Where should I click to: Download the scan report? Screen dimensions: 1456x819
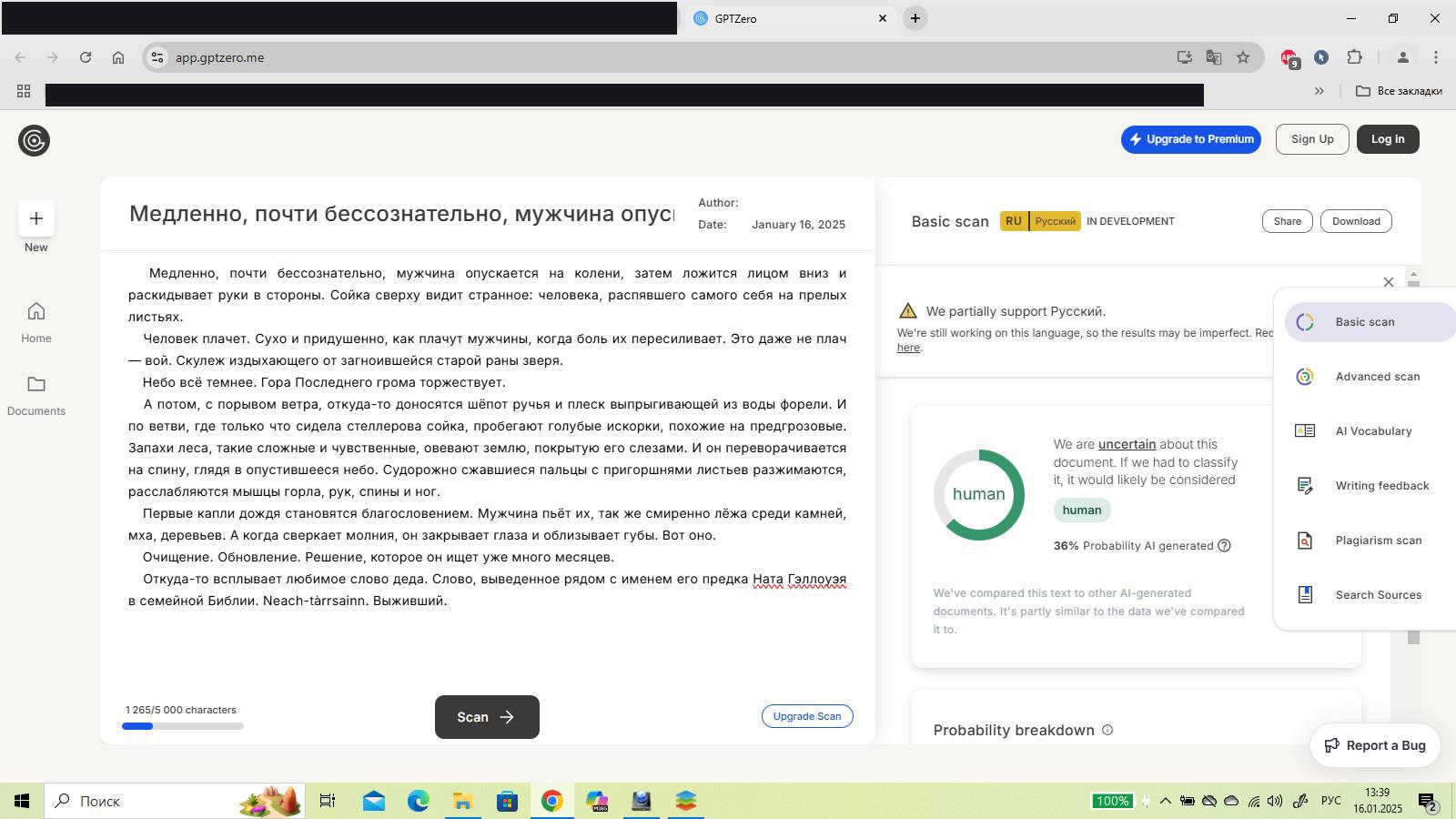click(x=1355, y=221)
